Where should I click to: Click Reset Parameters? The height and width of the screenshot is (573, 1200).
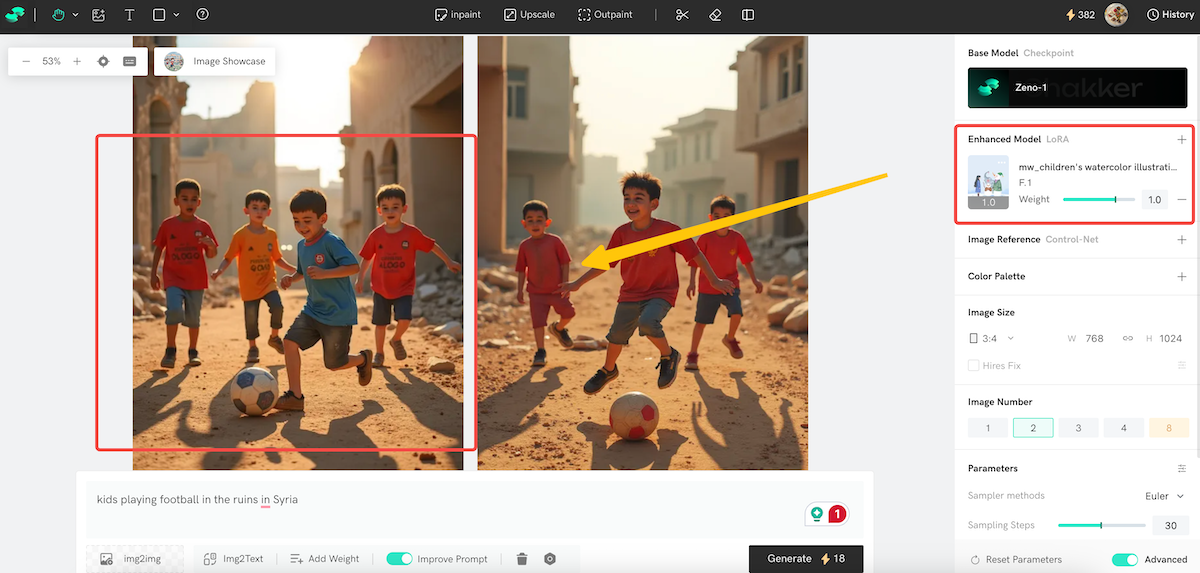point(1016,560)
